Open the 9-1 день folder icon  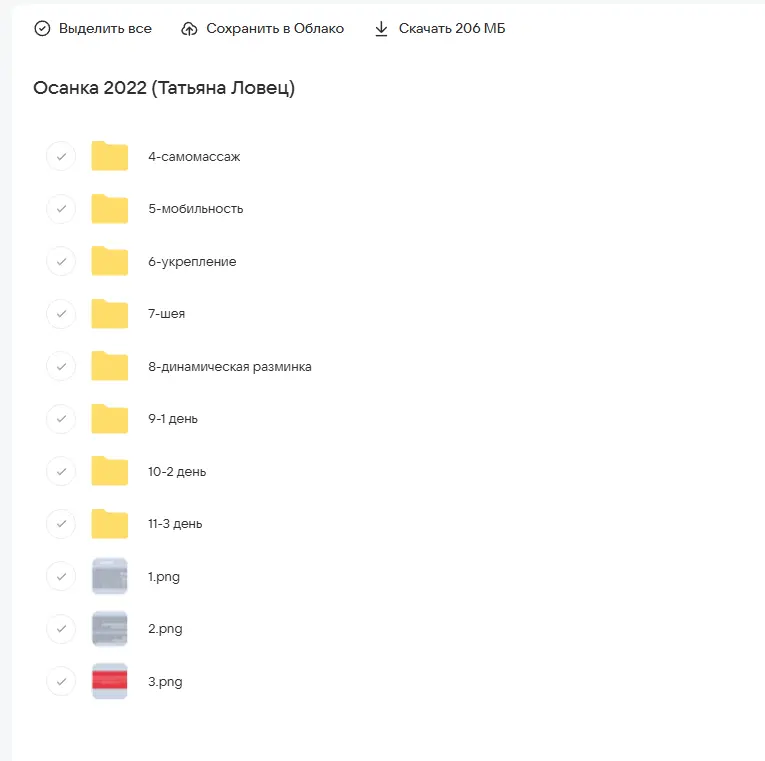point(110,419)
